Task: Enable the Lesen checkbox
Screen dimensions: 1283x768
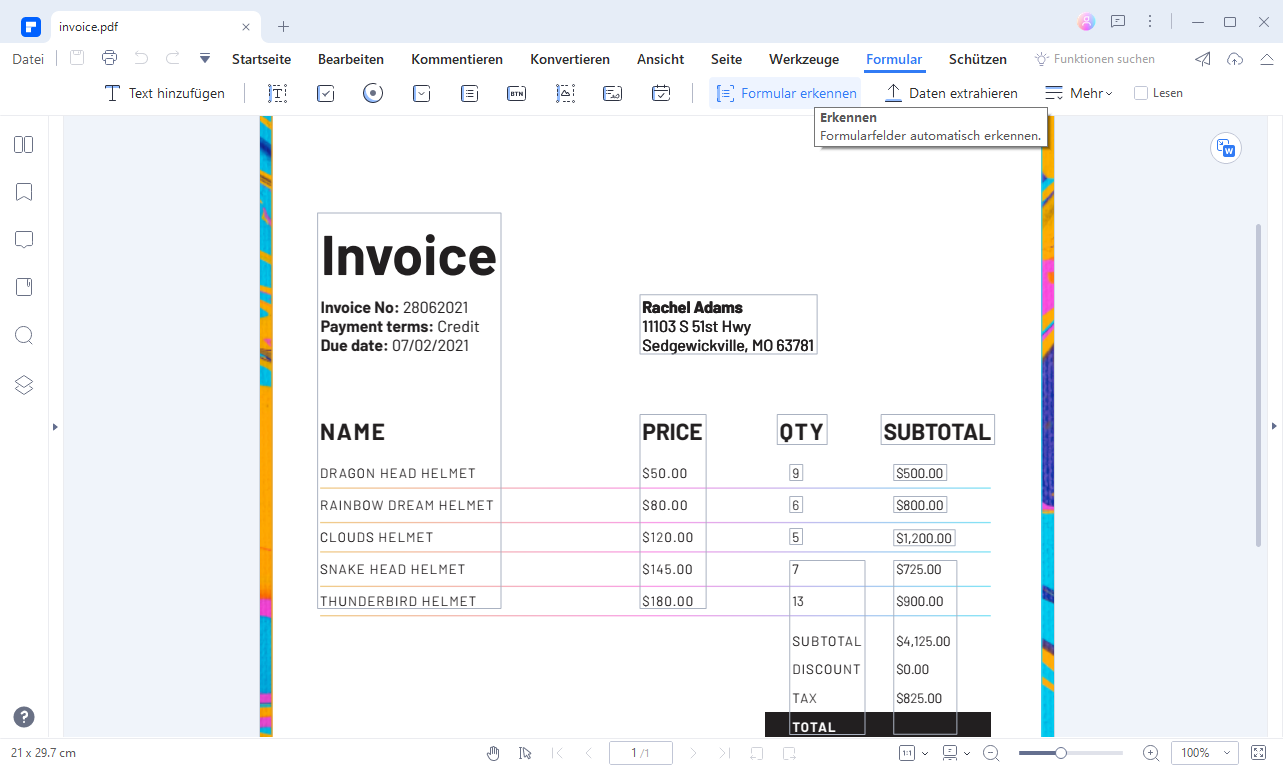Action: click(1141, 93)
